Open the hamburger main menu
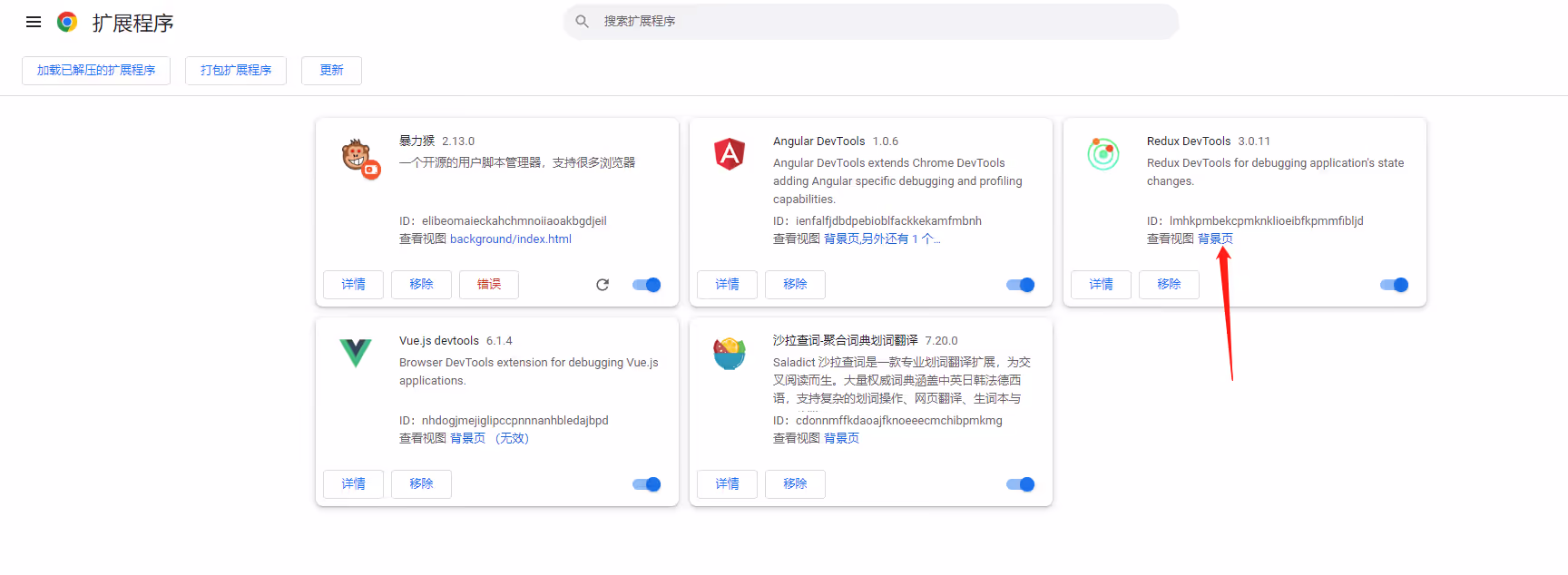The height and width of the screenshot is (575, 1568). pos(34,22)
